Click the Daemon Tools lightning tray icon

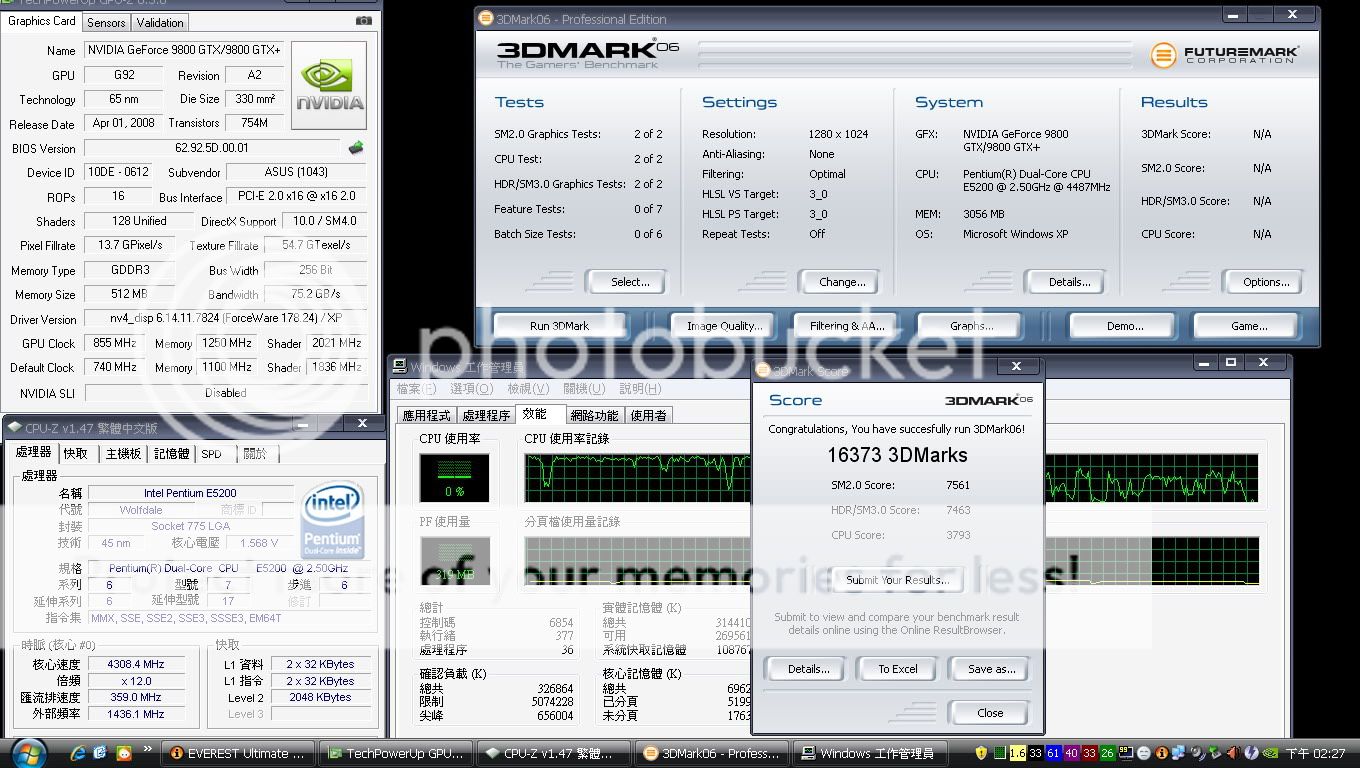[1251, 752]
